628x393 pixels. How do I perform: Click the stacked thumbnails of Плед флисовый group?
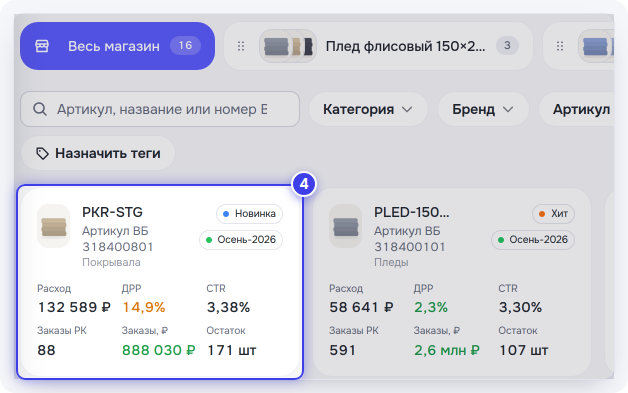pyautogui.click(x=288, y=46)
